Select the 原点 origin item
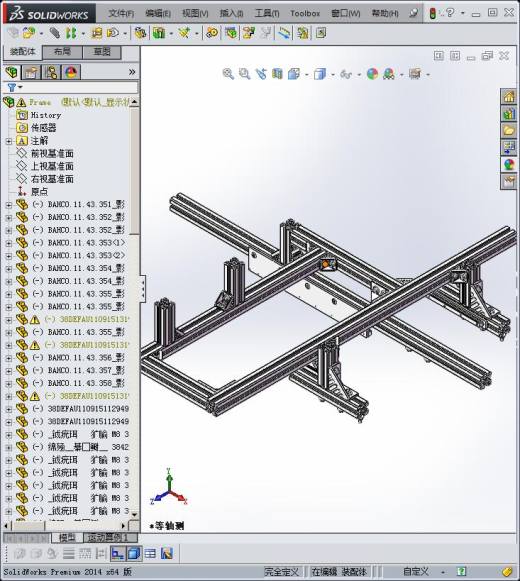Viewport: 520px width, 581px height. pos(40,192)
